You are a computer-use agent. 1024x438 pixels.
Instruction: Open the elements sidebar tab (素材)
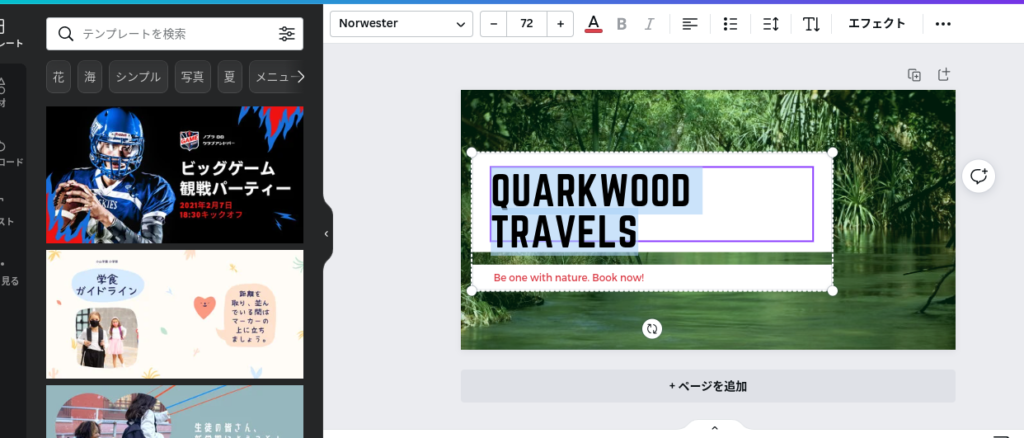tap(3, 93)
